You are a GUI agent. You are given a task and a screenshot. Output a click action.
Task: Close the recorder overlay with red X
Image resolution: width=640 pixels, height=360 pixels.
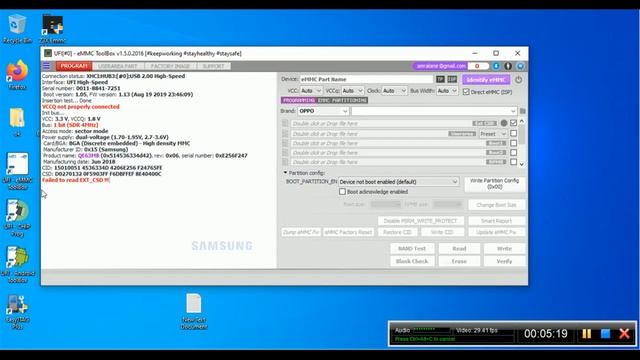coord(624,333)
